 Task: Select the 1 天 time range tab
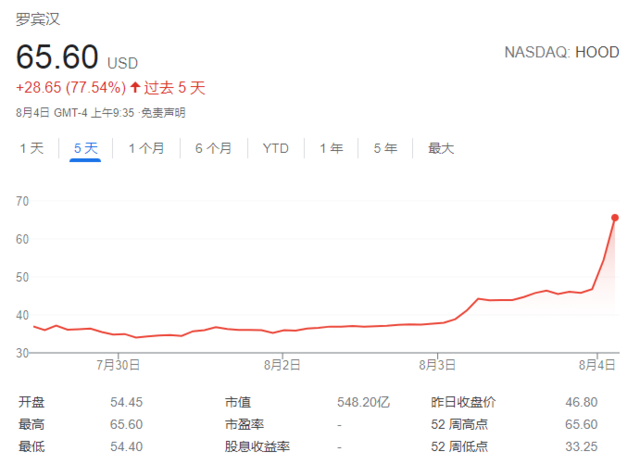[31, 148]
